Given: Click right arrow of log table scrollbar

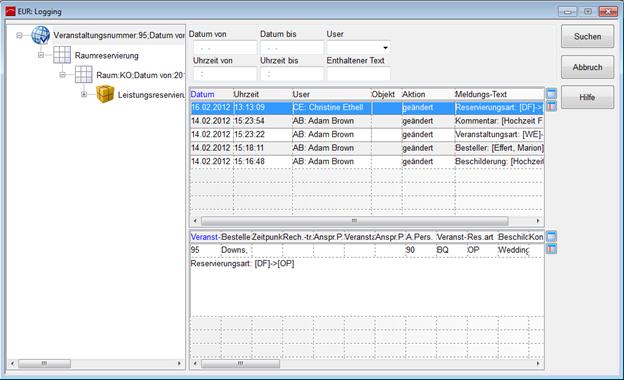Looking at the screenshot, I should coord(538,220).
